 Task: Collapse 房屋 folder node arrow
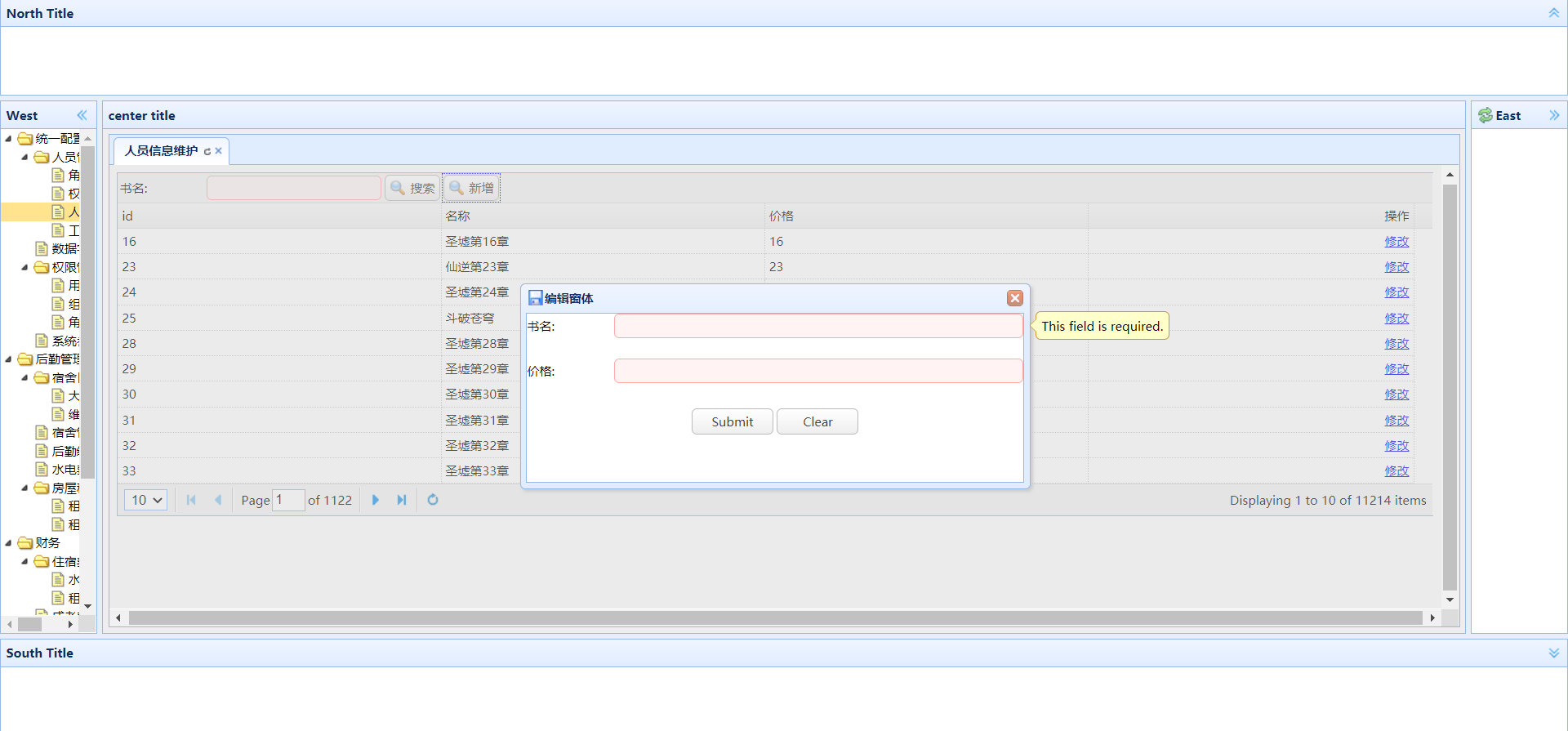pos(24,488)
